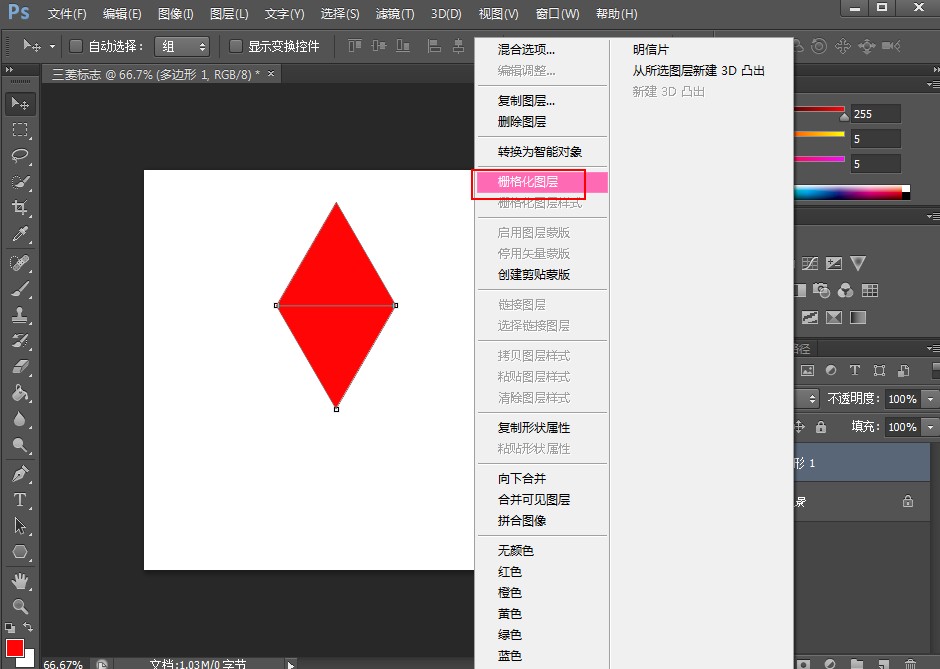Viewport: 940px width, 669px height.
Task: Enable the 自动选择 checkbox
Action: (x=76, y=46)
